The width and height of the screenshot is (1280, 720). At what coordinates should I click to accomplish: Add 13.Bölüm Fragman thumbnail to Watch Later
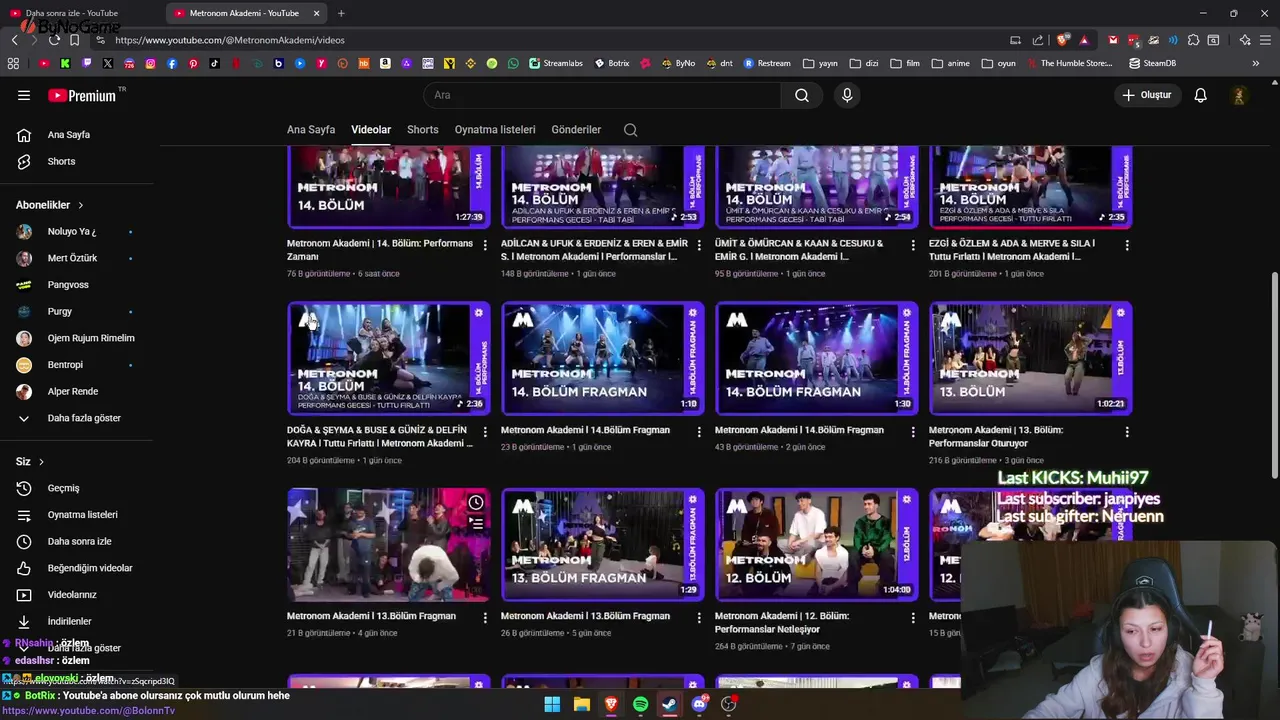pyautogui.click(x=476, y=503)
